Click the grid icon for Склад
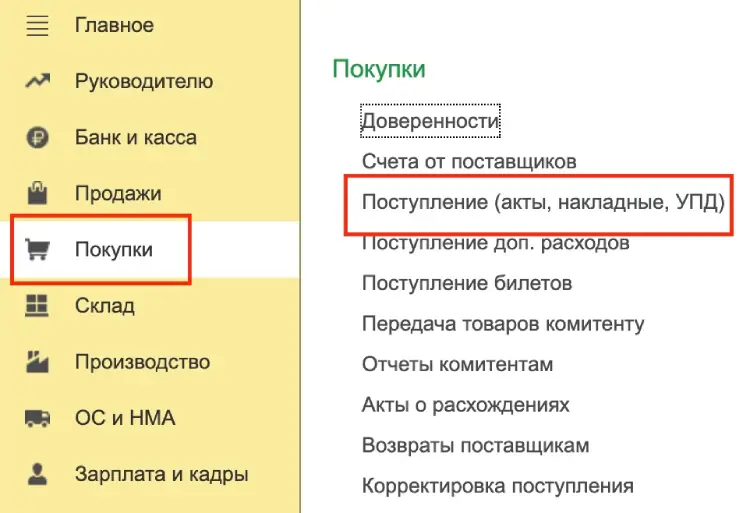750x513 pixels. pos(37,305)
